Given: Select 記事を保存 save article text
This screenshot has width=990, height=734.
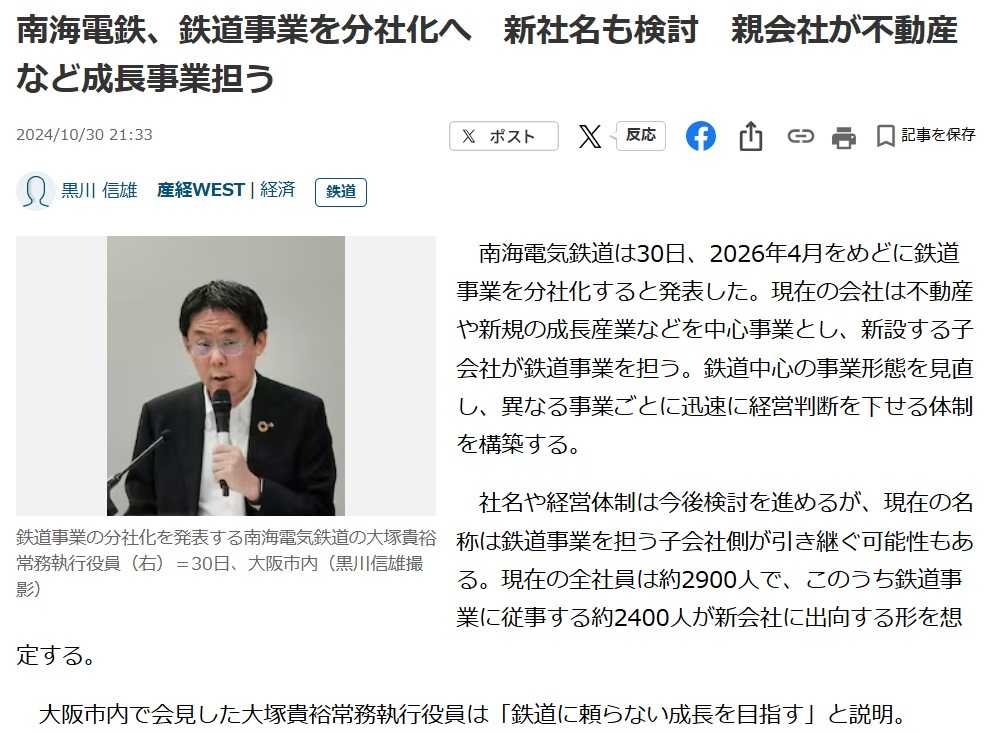Looking at the screenshot, I should pyautogui.click(x=938, y=134).
